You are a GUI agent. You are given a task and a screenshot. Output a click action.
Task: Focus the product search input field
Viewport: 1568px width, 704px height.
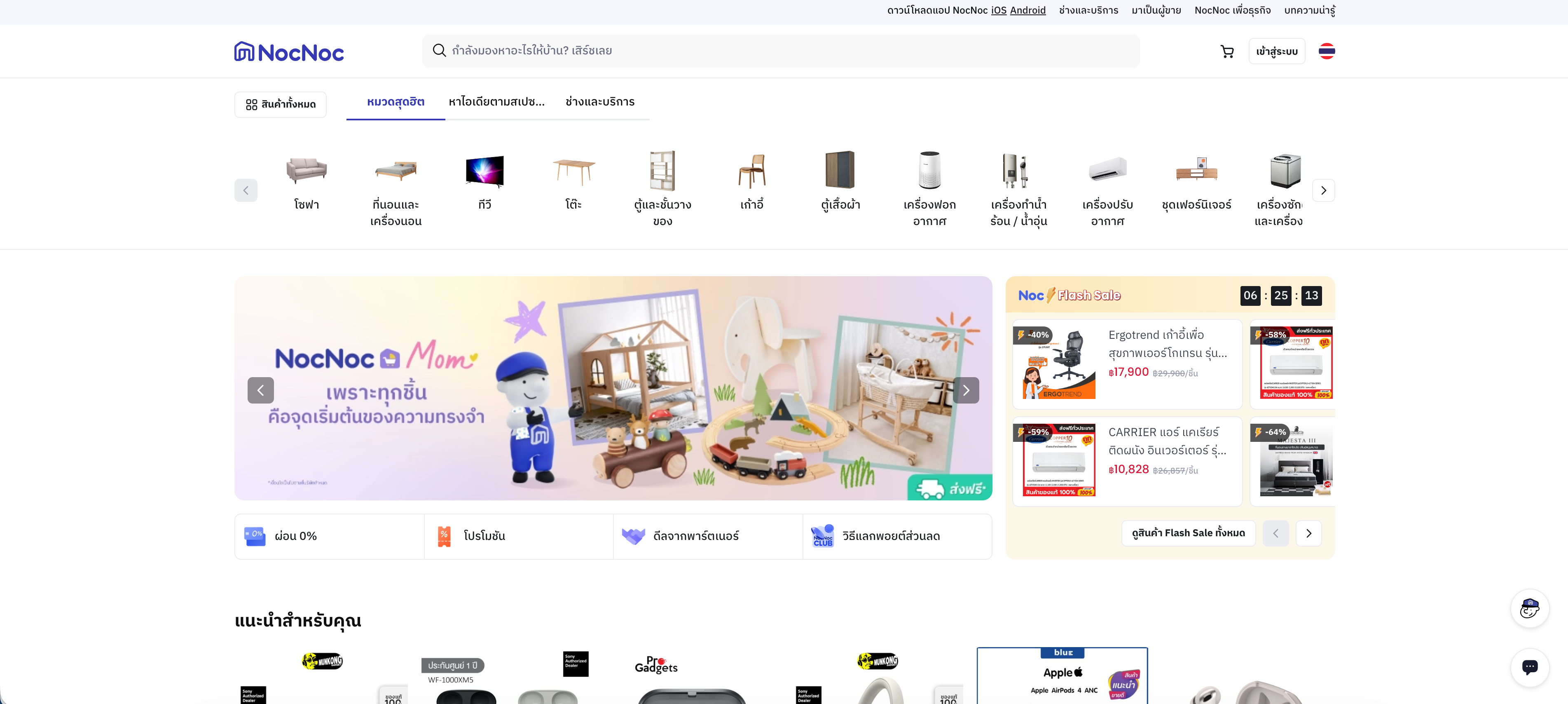pyautogui.click(x=781, y=51)
